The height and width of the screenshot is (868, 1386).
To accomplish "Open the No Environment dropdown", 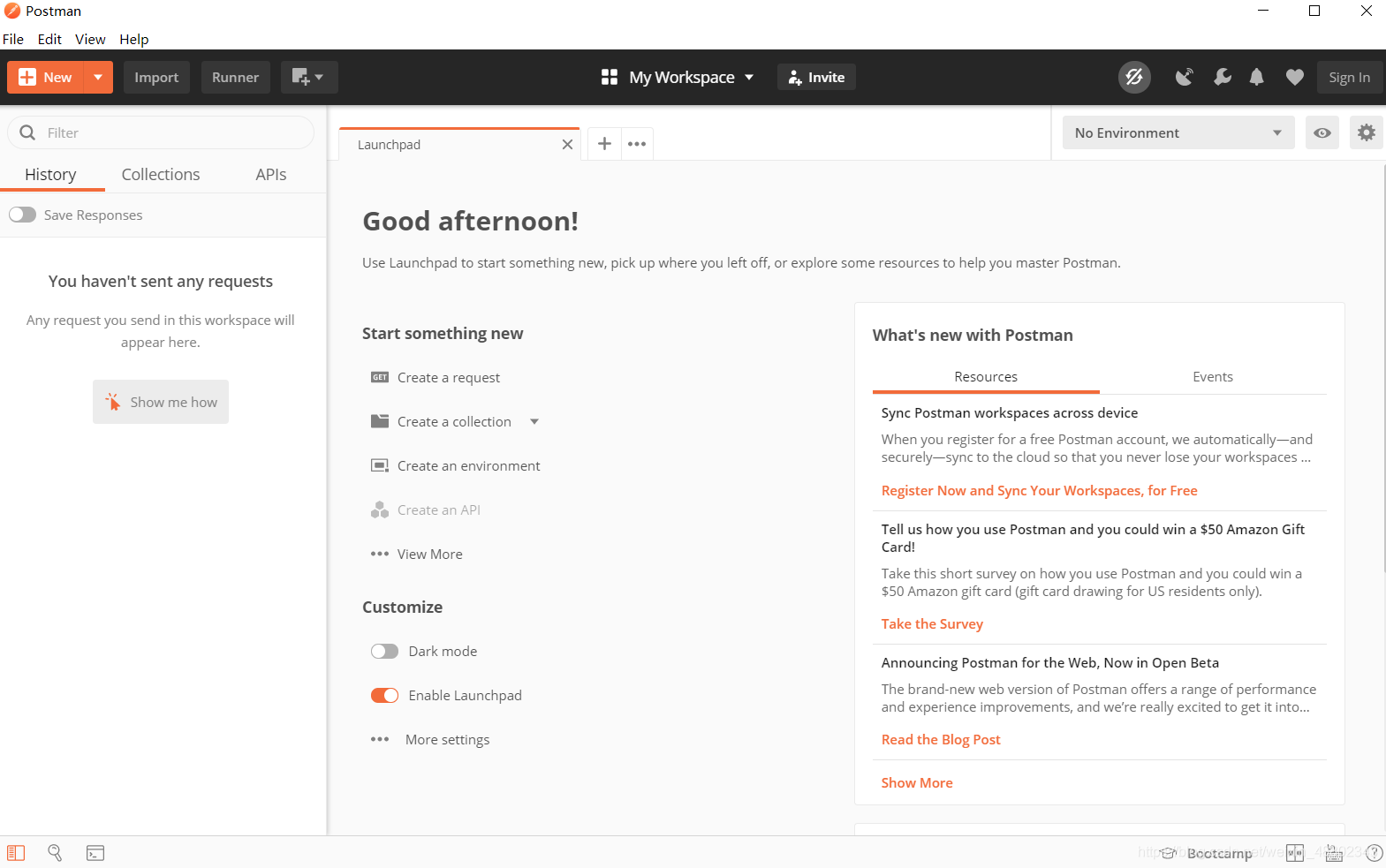I will point(1178,132).
